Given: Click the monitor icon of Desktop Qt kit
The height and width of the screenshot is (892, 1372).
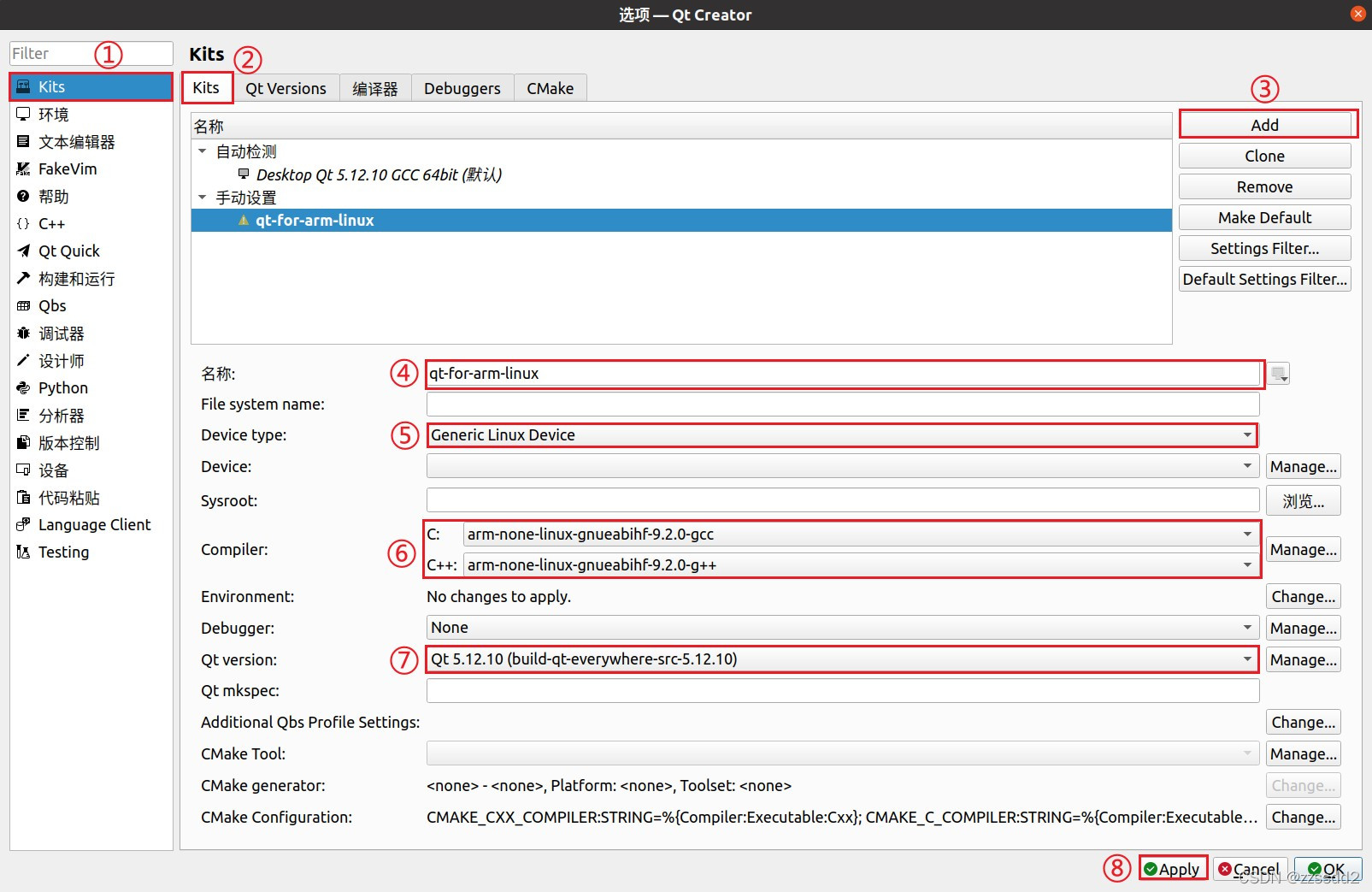Looking at the screenshot, I should coord(244,174).
